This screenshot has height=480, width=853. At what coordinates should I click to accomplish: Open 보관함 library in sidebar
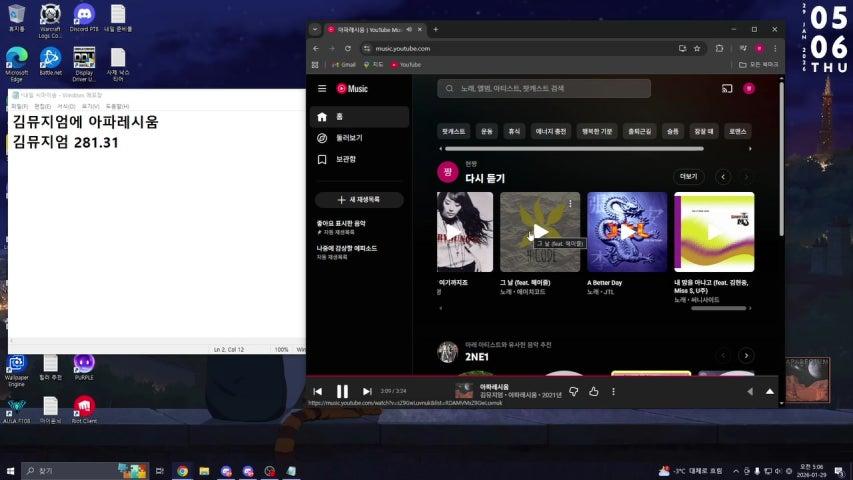[360, 159]
